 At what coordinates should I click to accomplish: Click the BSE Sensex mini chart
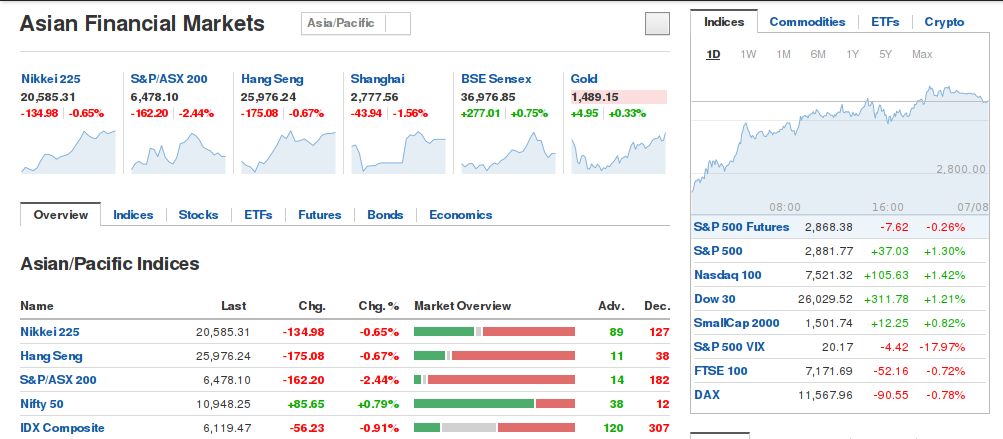click(509, 151)
